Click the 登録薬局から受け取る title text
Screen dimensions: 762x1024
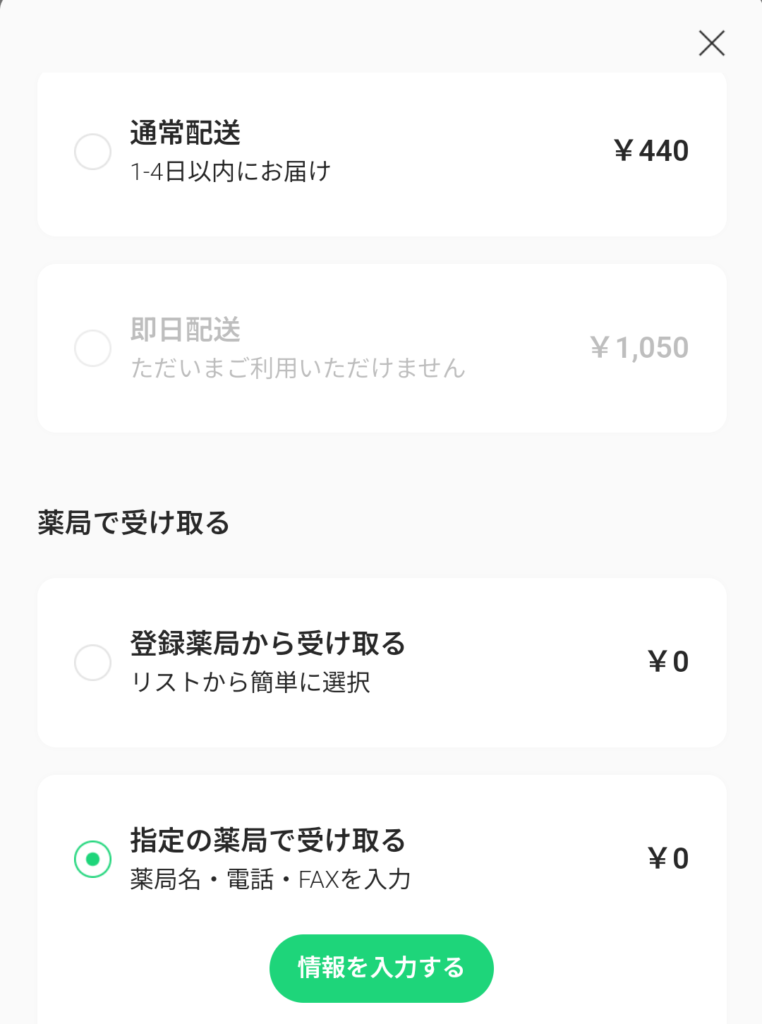(268, 643)
